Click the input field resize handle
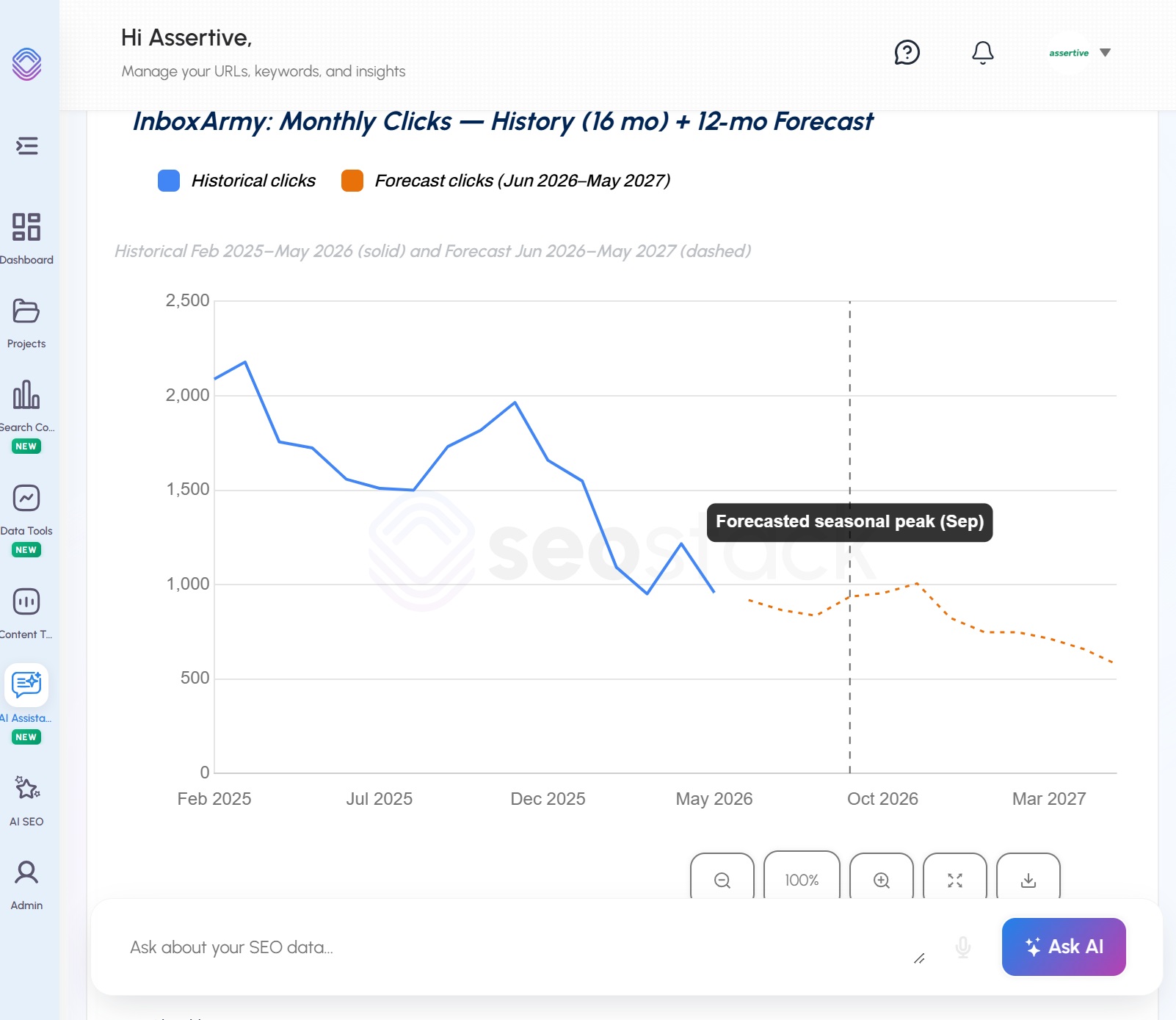Image resolution: width=1176 pixels, height=1020 pixels. [919, 958]
